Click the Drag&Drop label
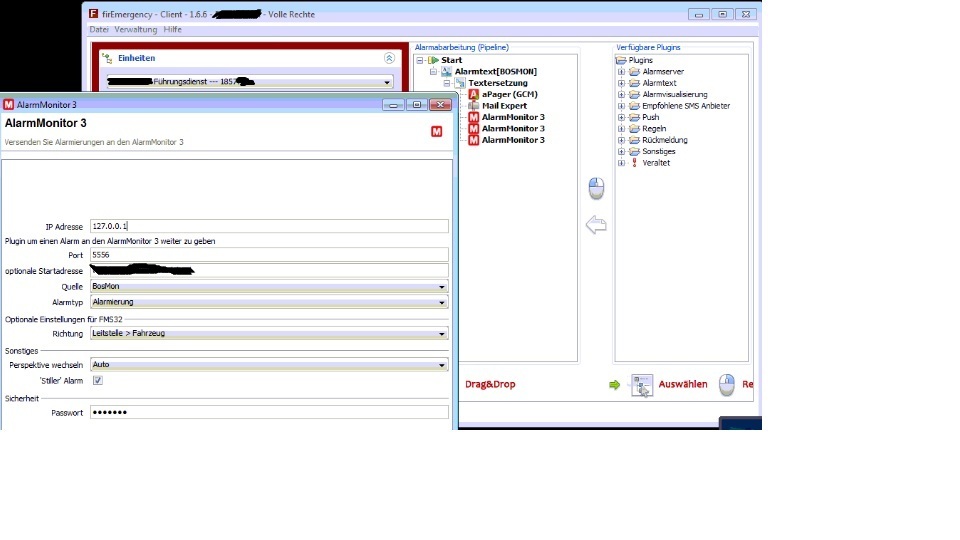 click(x=490, y=384)
